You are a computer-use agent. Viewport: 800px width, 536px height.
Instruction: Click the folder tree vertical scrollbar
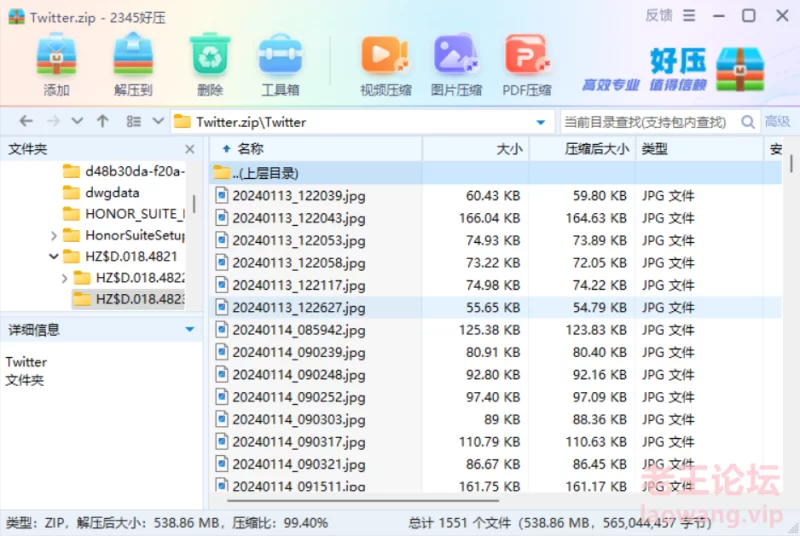(x=194, y=203)
